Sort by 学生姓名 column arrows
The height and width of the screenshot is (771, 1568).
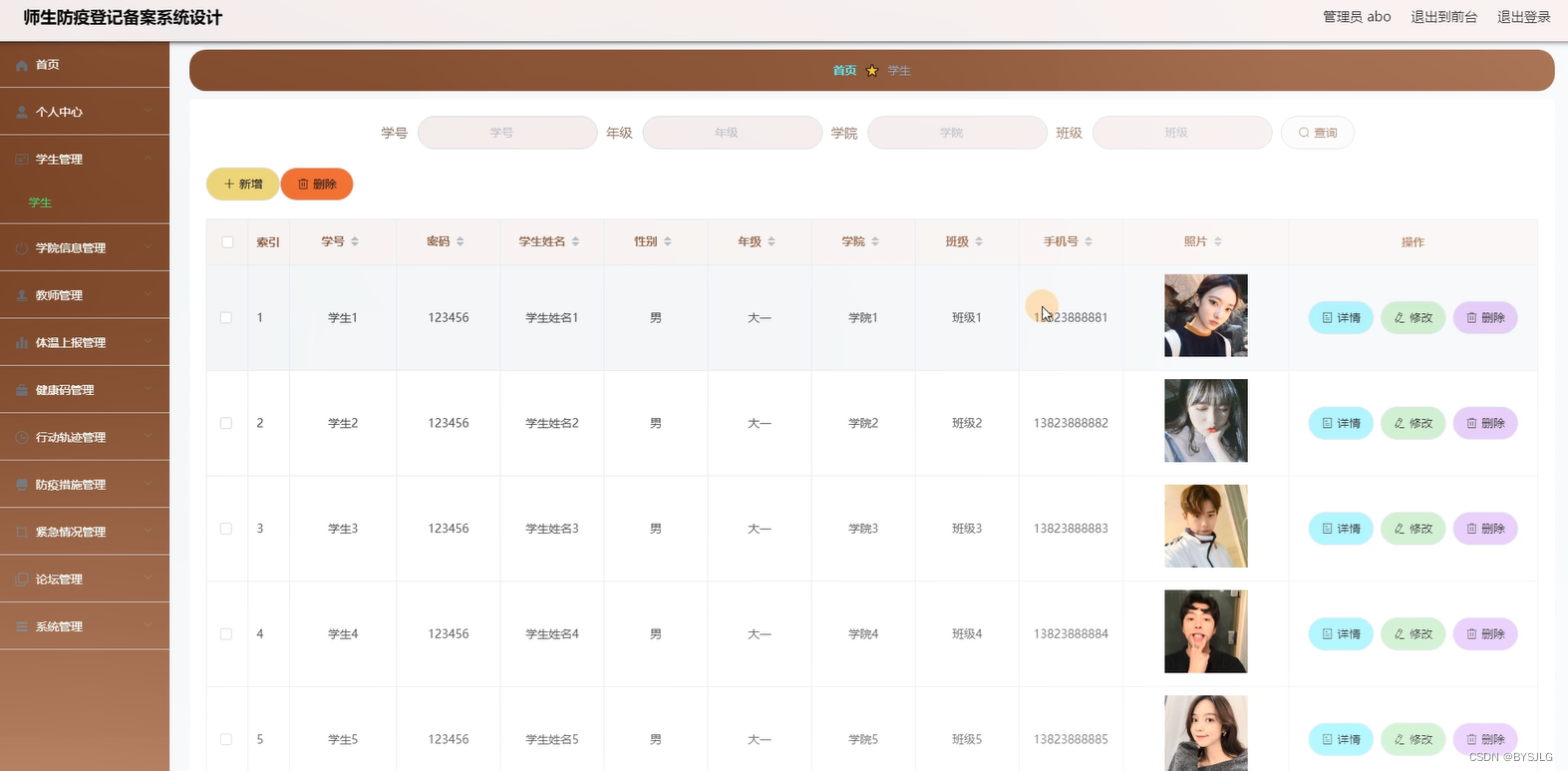[x=576, y=241]
